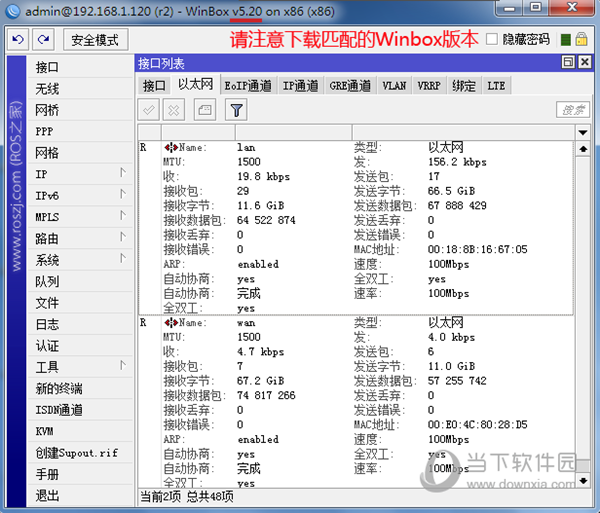600x513 pixels.
Task: Click the WinBox title bar icon
Action: click(13, 11)
